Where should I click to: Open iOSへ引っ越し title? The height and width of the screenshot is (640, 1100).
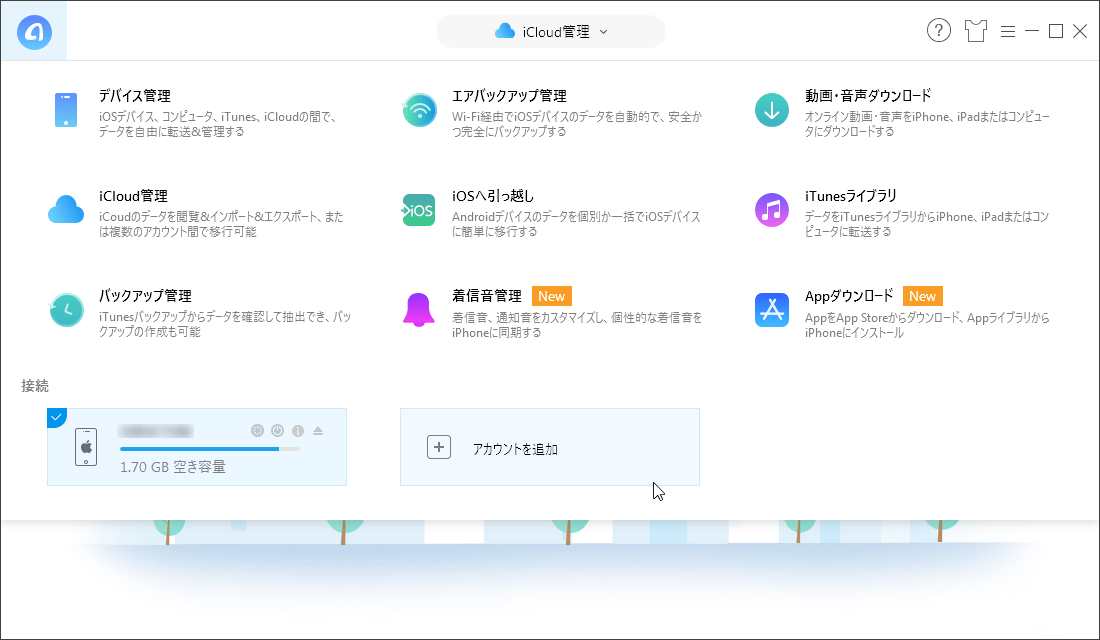tap(493, 196)
